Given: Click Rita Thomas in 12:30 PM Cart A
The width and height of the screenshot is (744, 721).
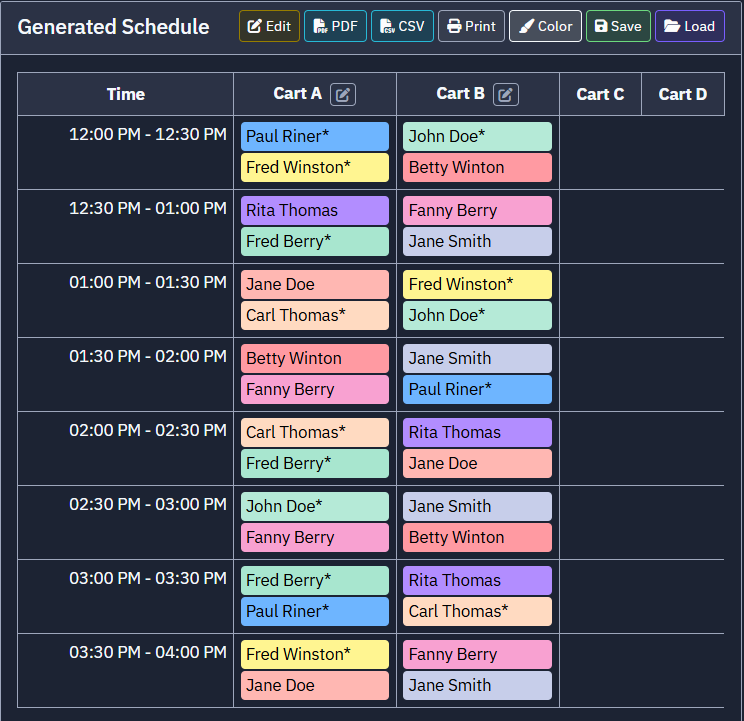Looking at the screenshot, I should tap(315, 211).
